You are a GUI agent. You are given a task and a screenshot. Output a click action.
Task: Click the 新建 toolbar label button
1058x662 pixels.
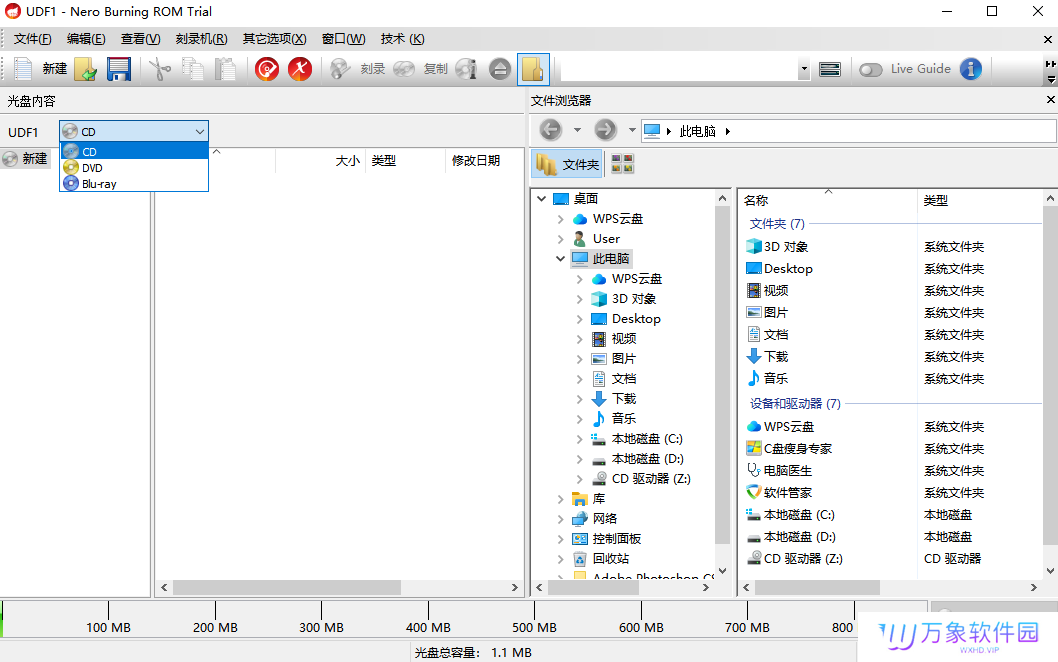point(55,69)
